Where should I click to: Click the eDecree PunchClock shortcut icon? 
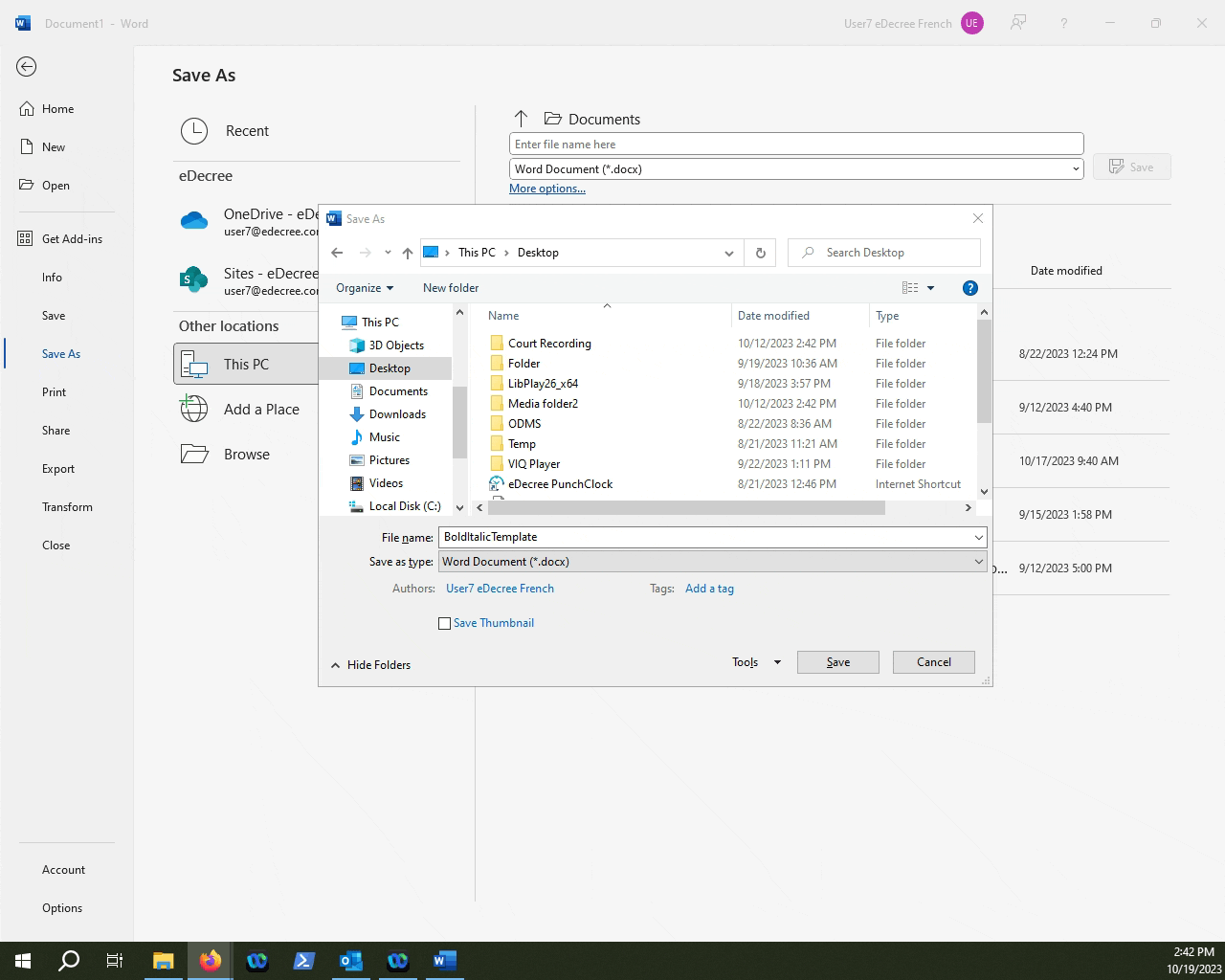point(496,484)
